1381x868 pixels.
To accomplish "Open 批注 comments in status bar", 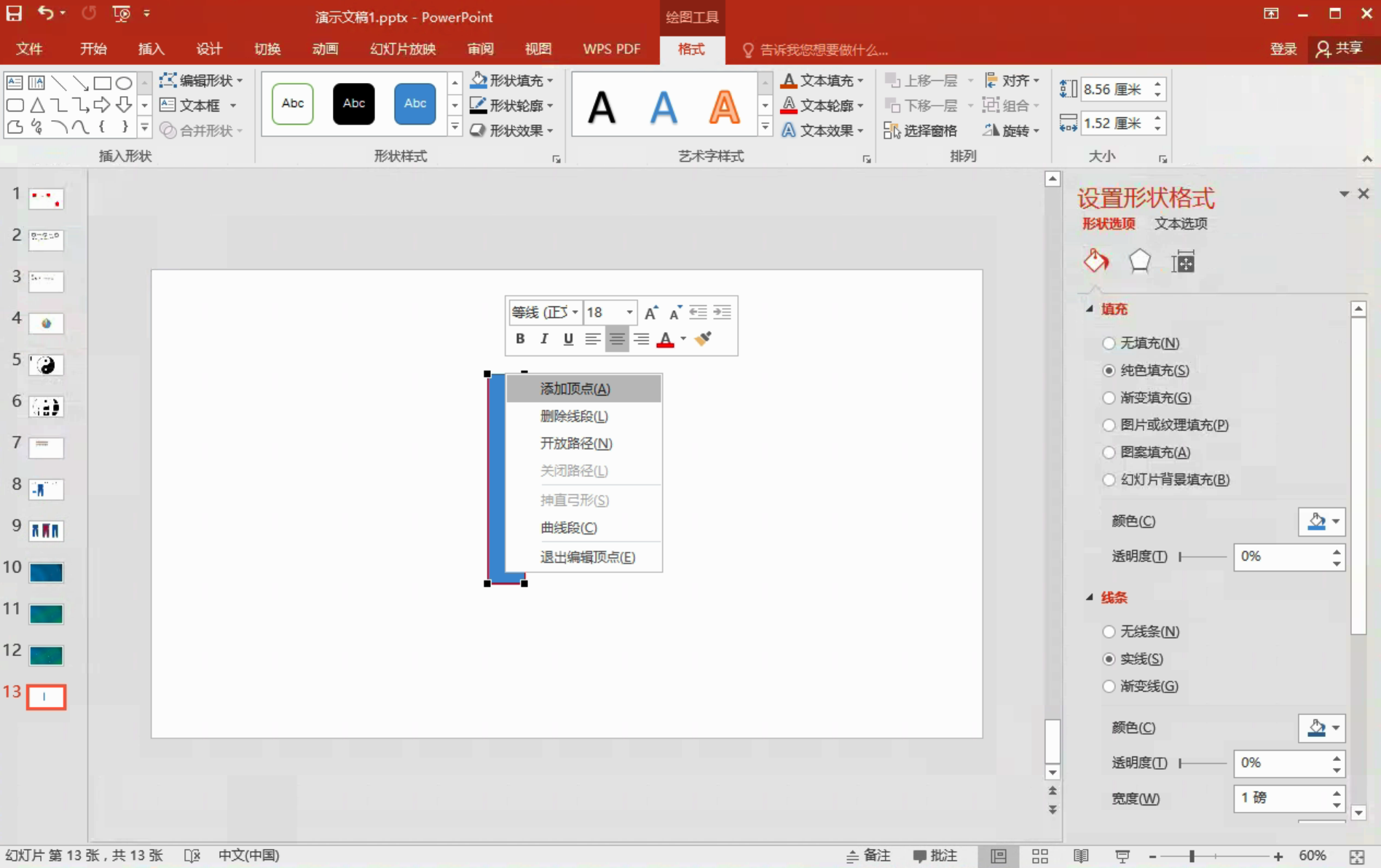I will (935, 856).
